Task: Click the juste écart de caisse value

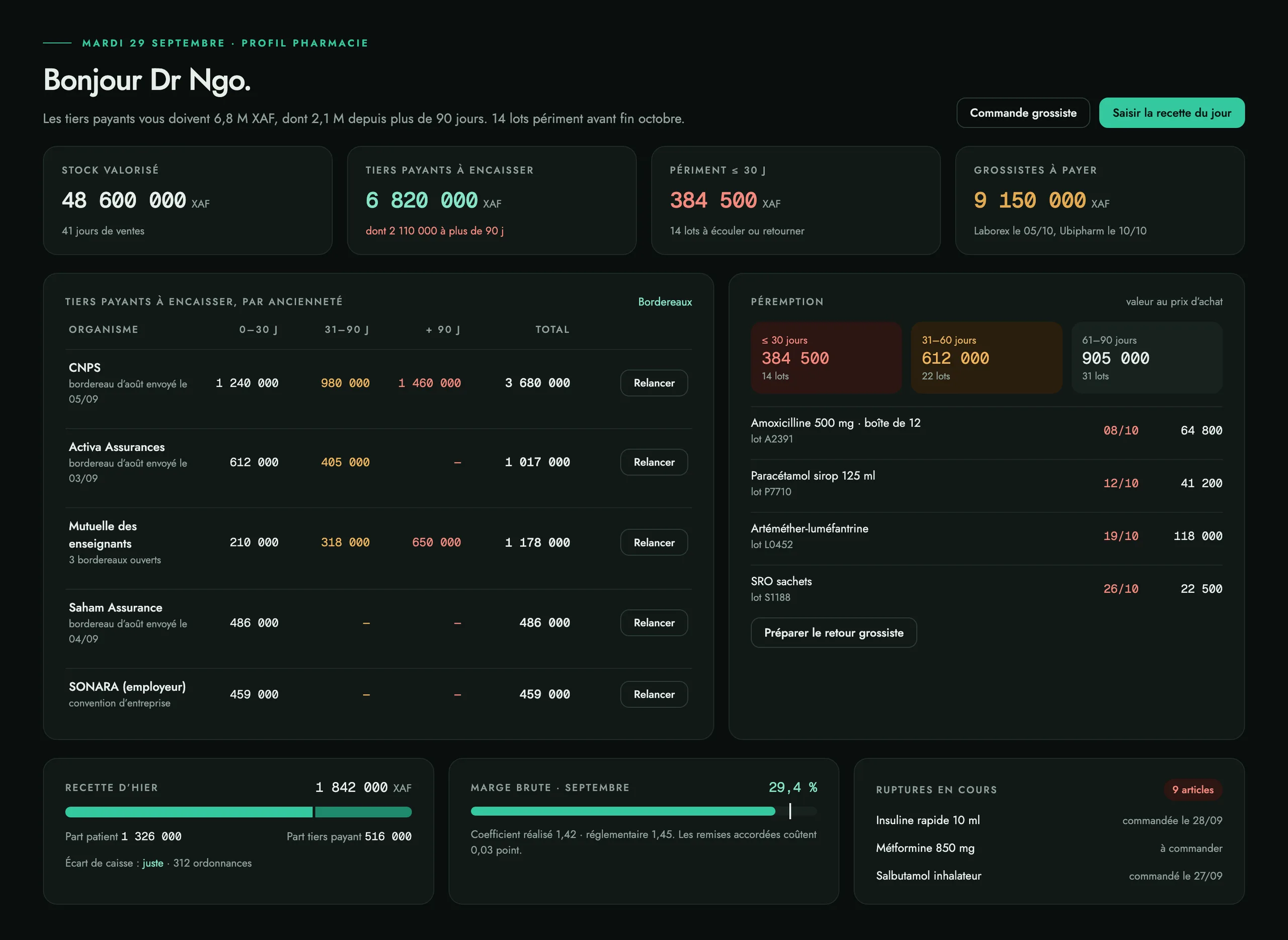Action: tap(152, 863)
